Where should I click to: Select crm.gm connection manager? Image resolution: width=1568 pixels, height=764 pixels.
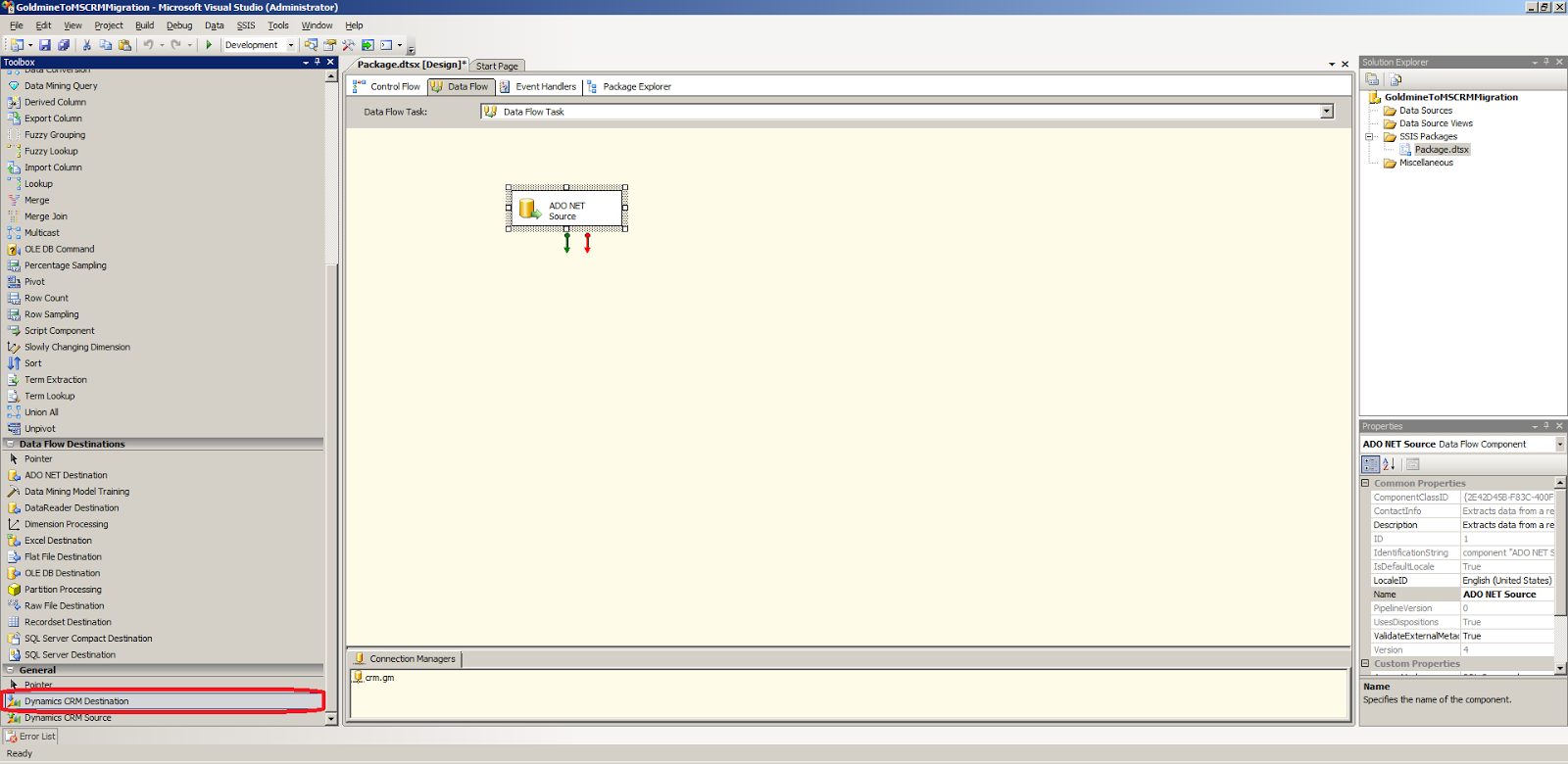coord(373,678)
